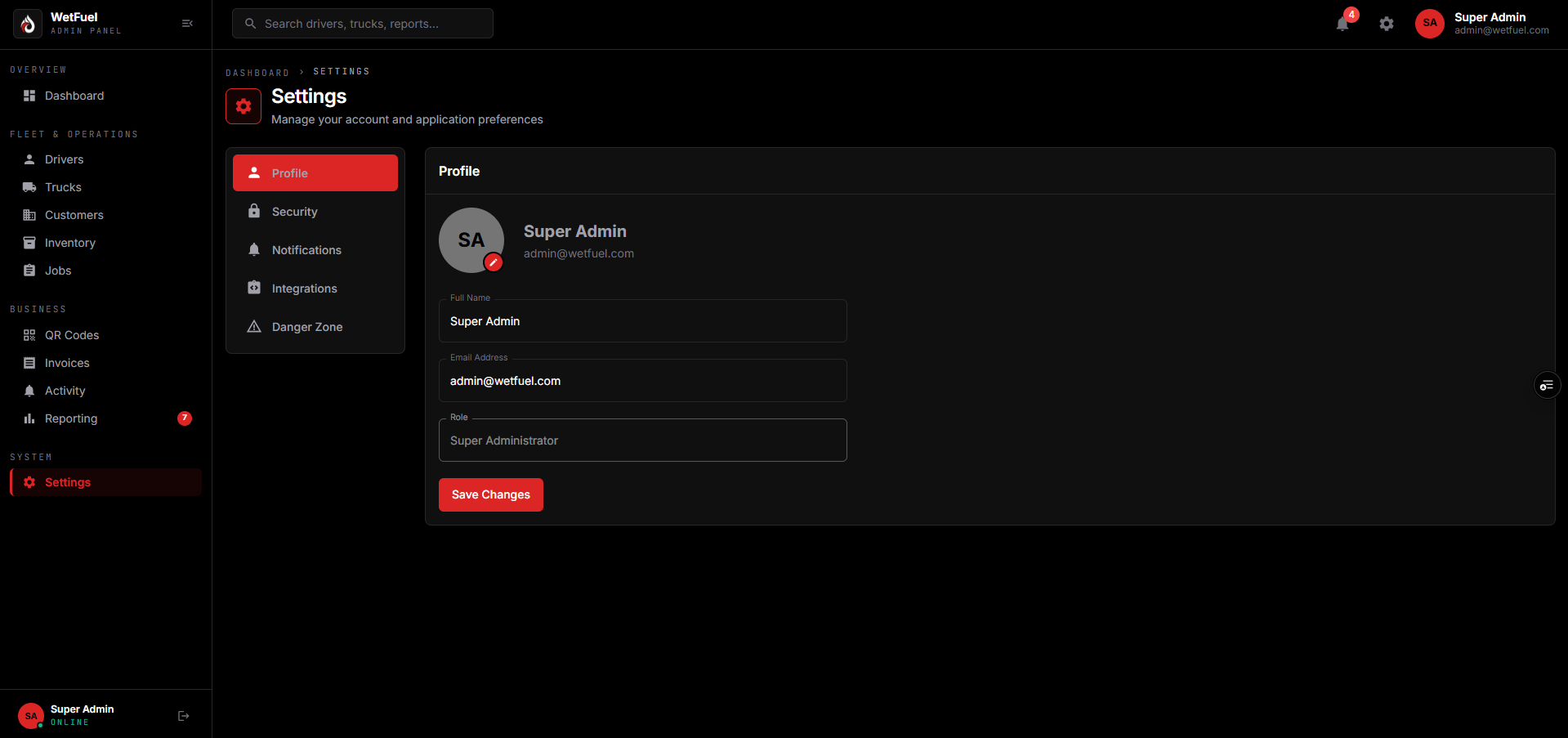The image size is (1568, 738).
Task: Click the Dashboard grid icon in sidebar
Action: 29,96
